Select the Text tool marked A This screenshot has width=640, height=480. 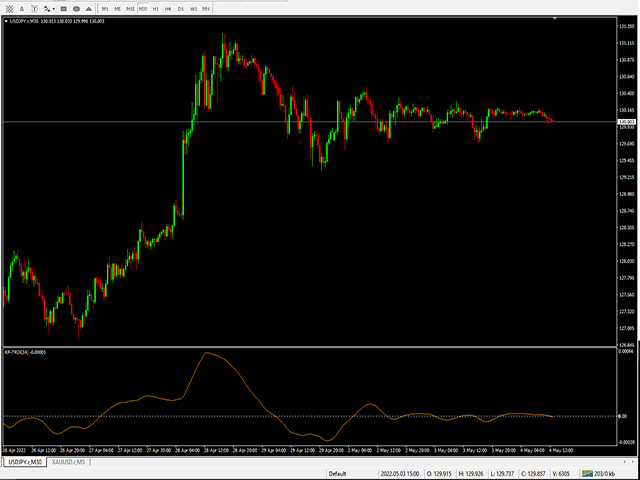(22, 8)
